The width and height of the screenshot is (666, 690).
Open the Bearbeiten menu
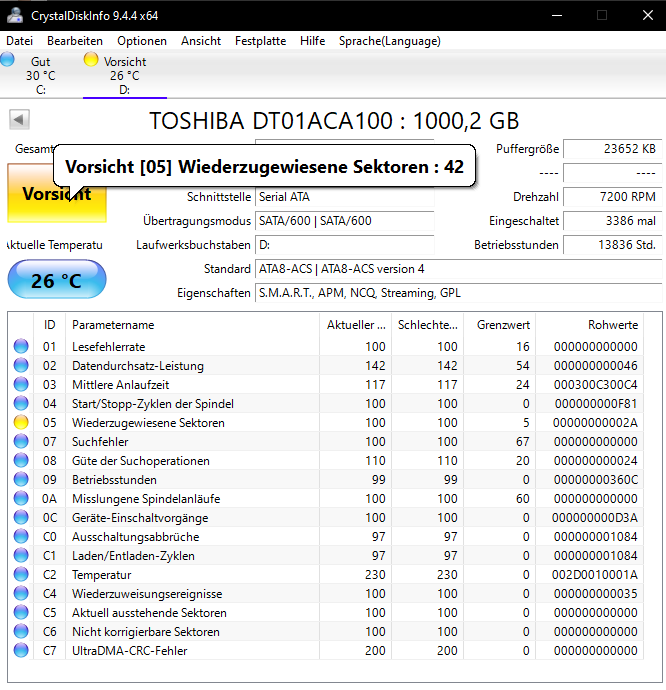75,41
